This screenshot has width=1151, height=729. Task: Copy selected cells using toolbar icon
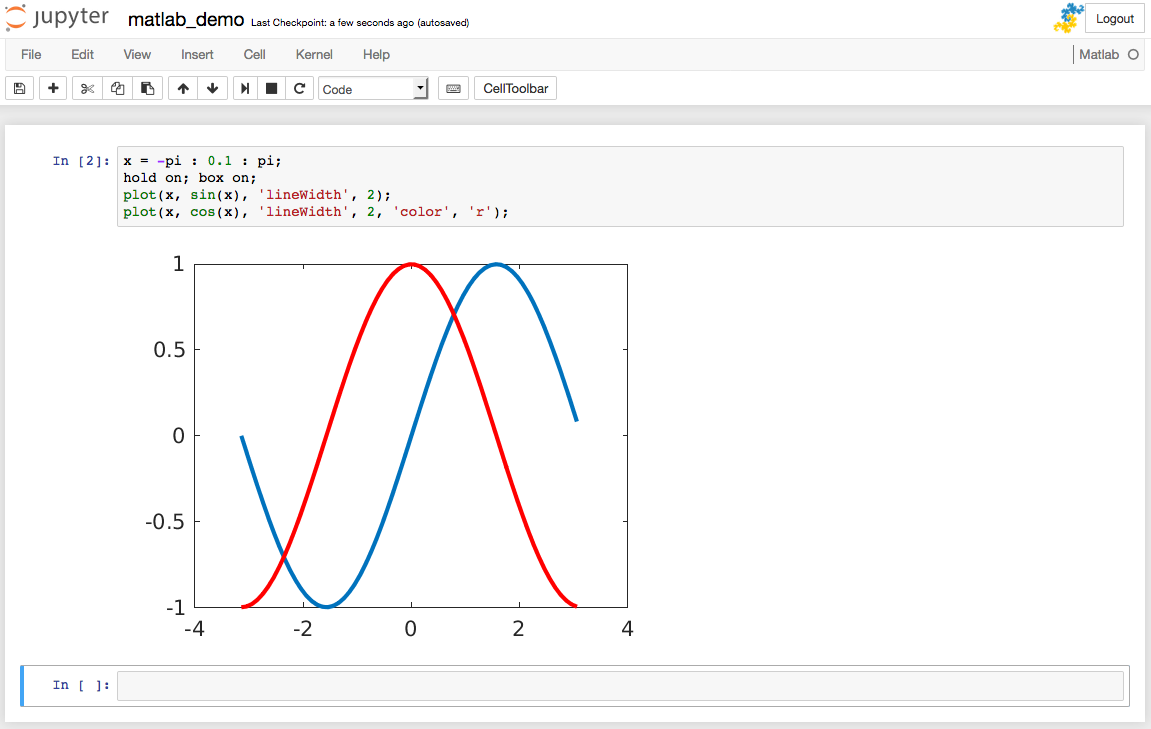click(x=117, y=89)
